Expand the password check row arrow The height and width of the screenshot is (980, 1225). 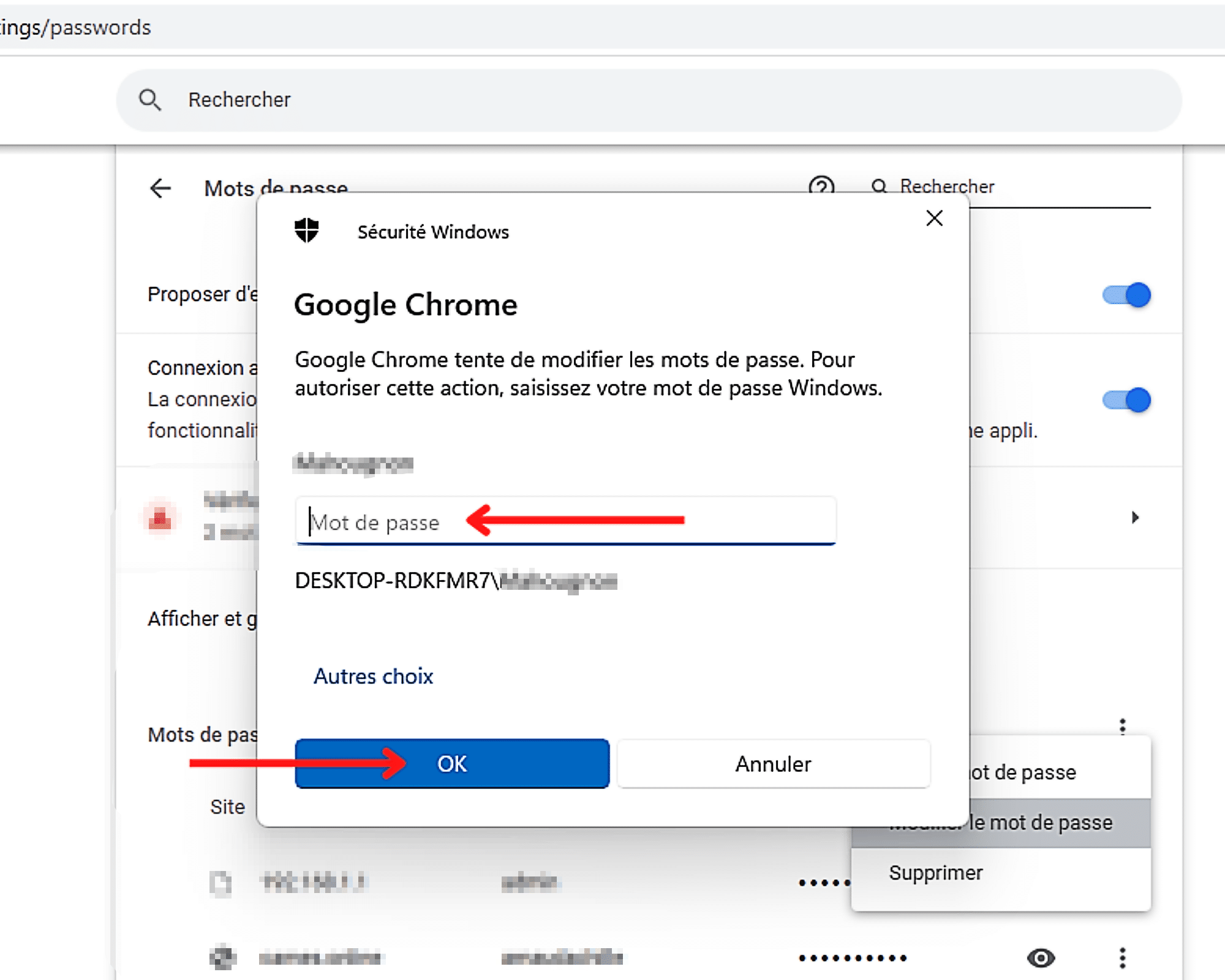tap(1135, 518)
